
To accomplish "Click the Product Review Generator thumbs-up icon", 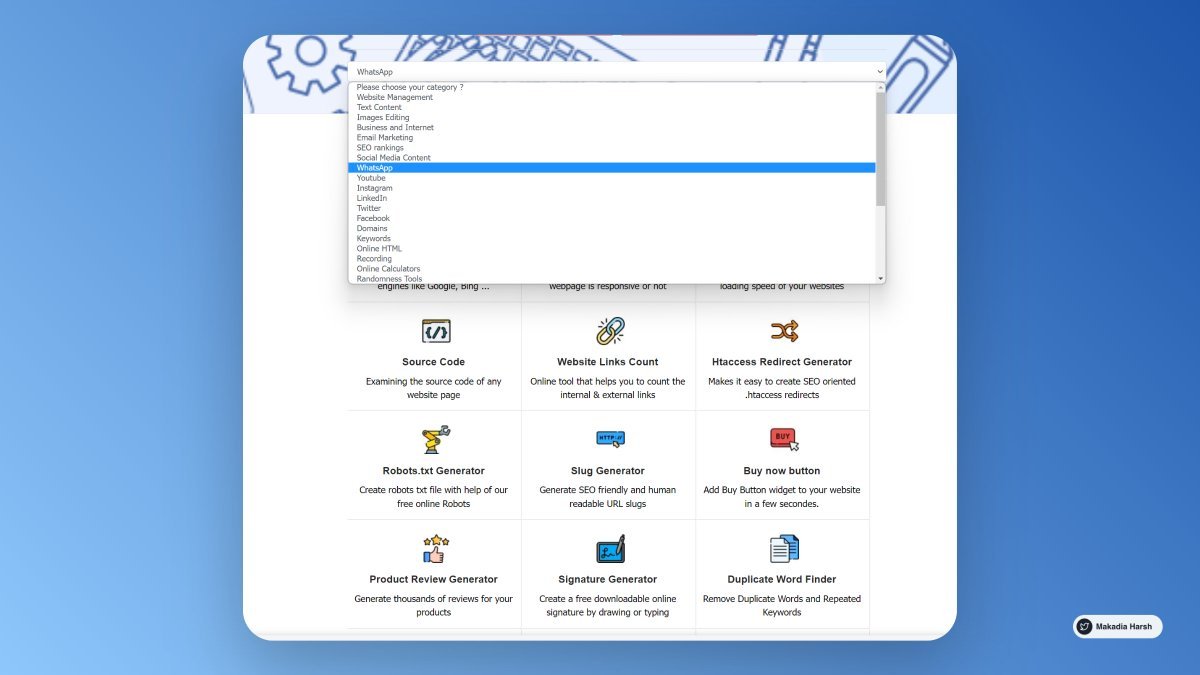I will (435, 548).
